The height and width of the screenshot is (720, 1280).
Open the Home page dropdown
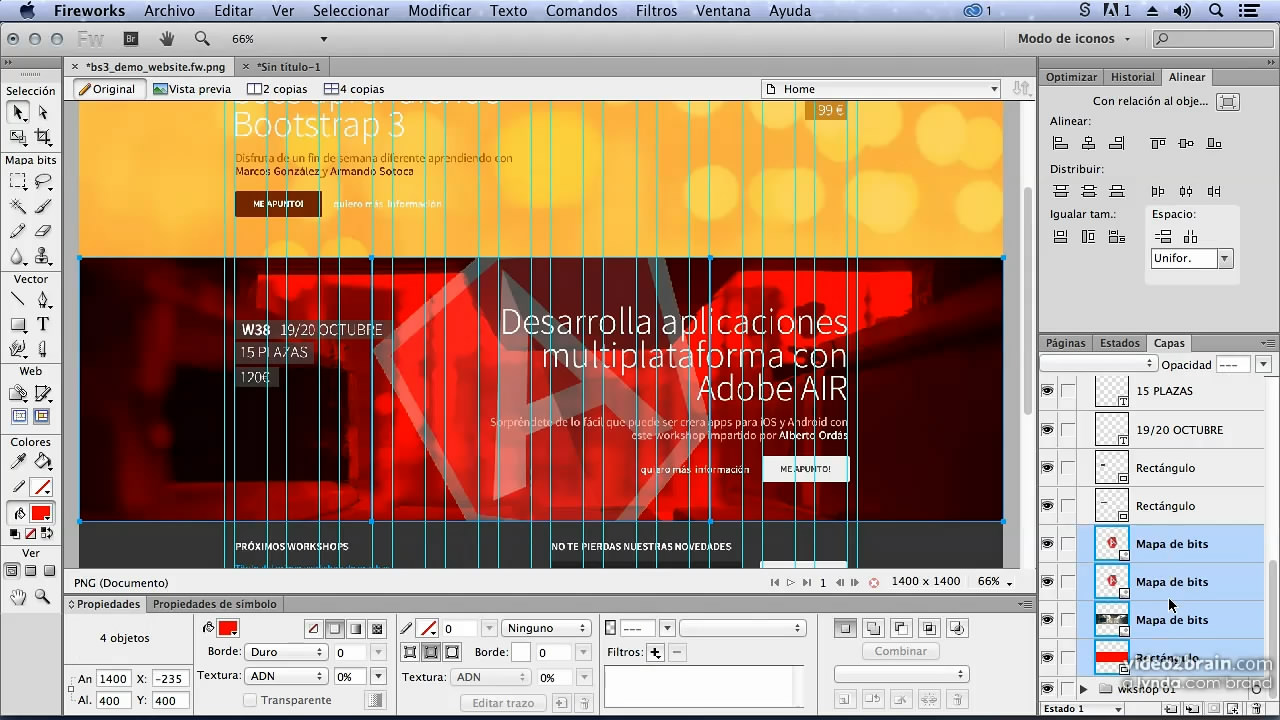point(881,89)
